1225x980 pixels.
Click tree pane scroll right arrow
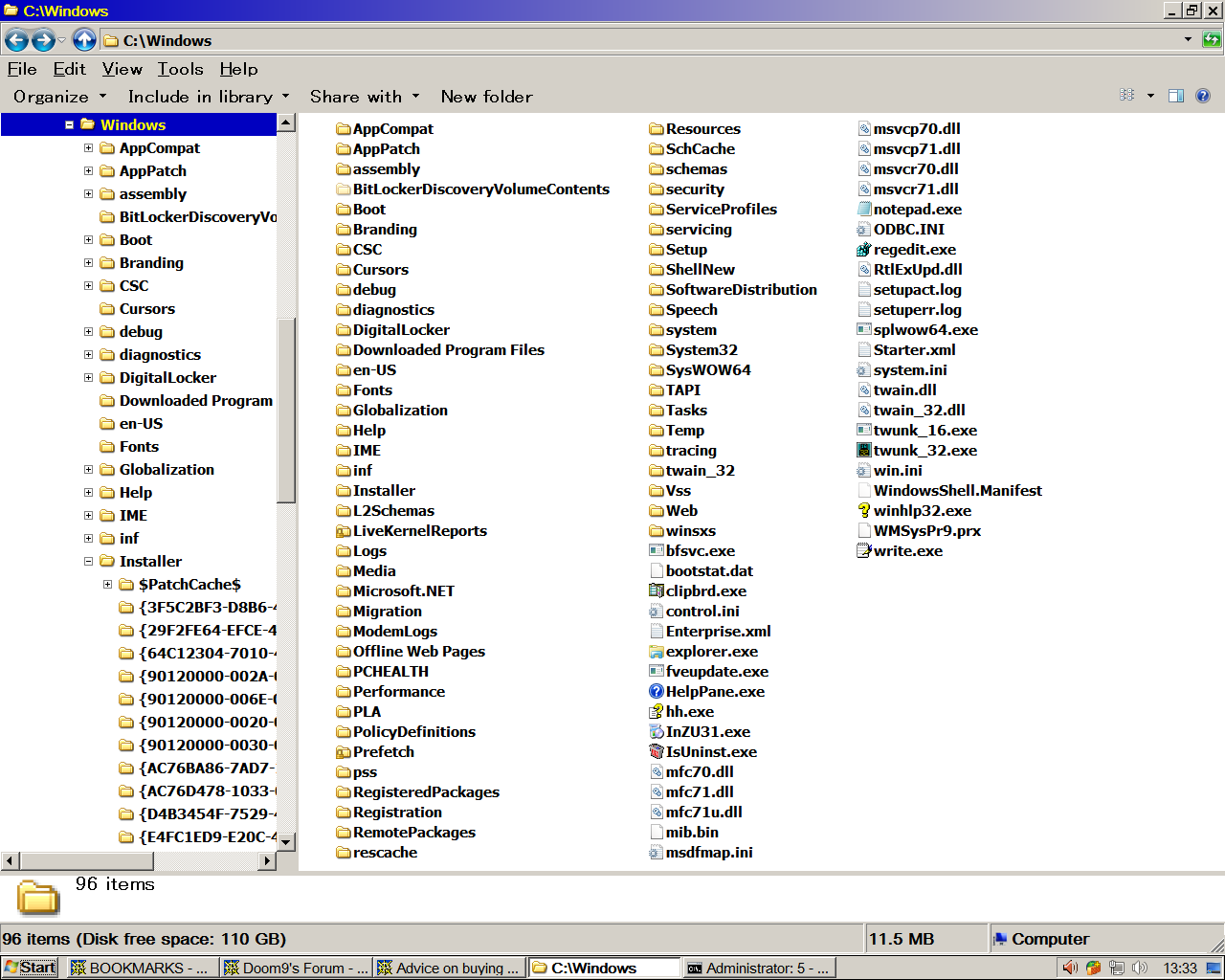click(268, 860)
